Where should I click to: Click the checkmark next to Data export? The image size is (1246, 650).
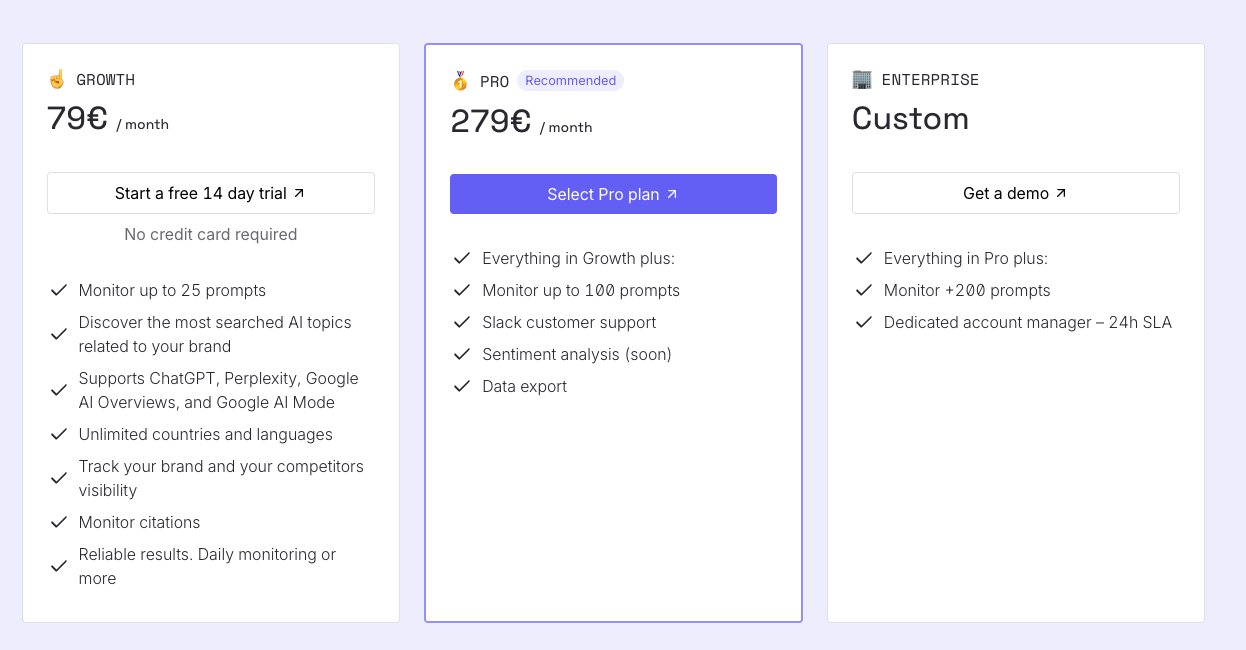462,386
